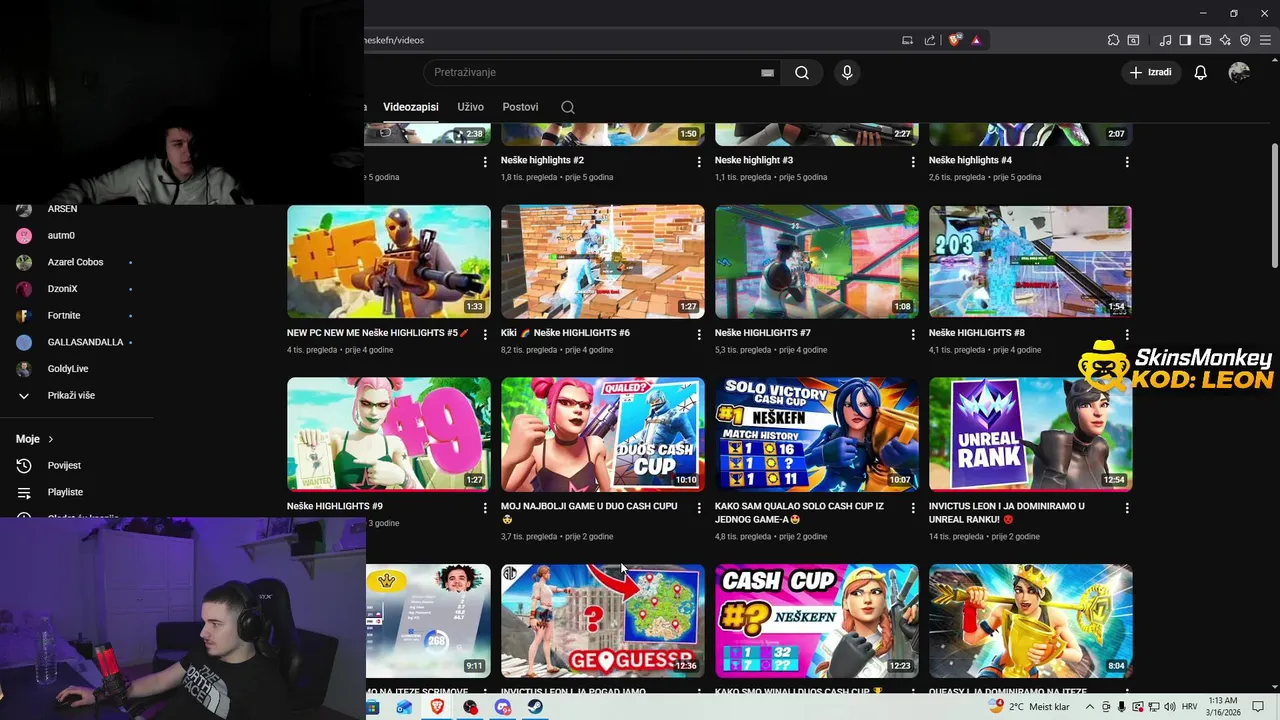The width and height of the screenshot is (1280, 720).
Task: Open options menu for Neške HIGHLIGHTS #7
Action: (913, 335)
